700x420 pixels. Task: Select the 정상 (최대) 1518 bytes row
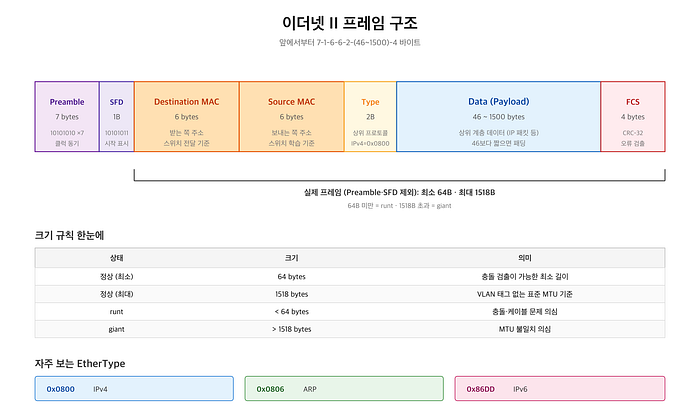click(350, 294)
